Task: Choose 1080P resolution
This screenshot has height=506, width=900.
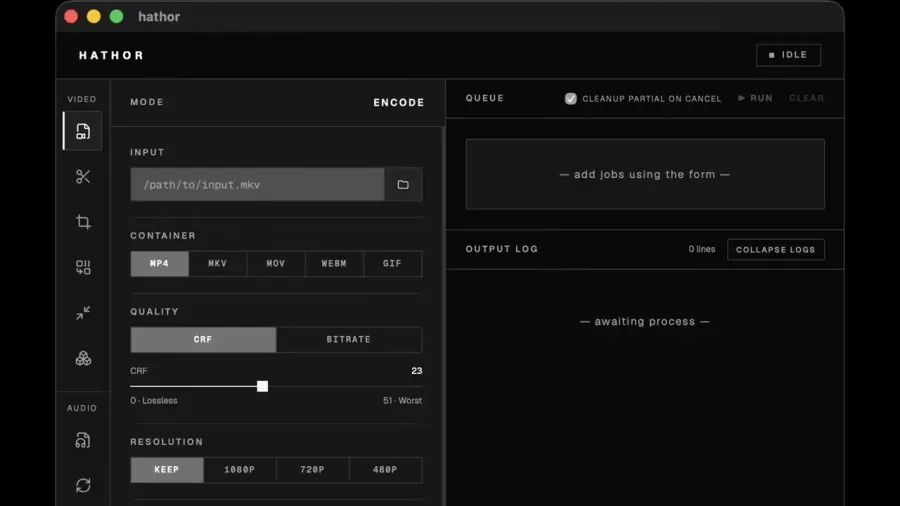Action: (240, 470)
